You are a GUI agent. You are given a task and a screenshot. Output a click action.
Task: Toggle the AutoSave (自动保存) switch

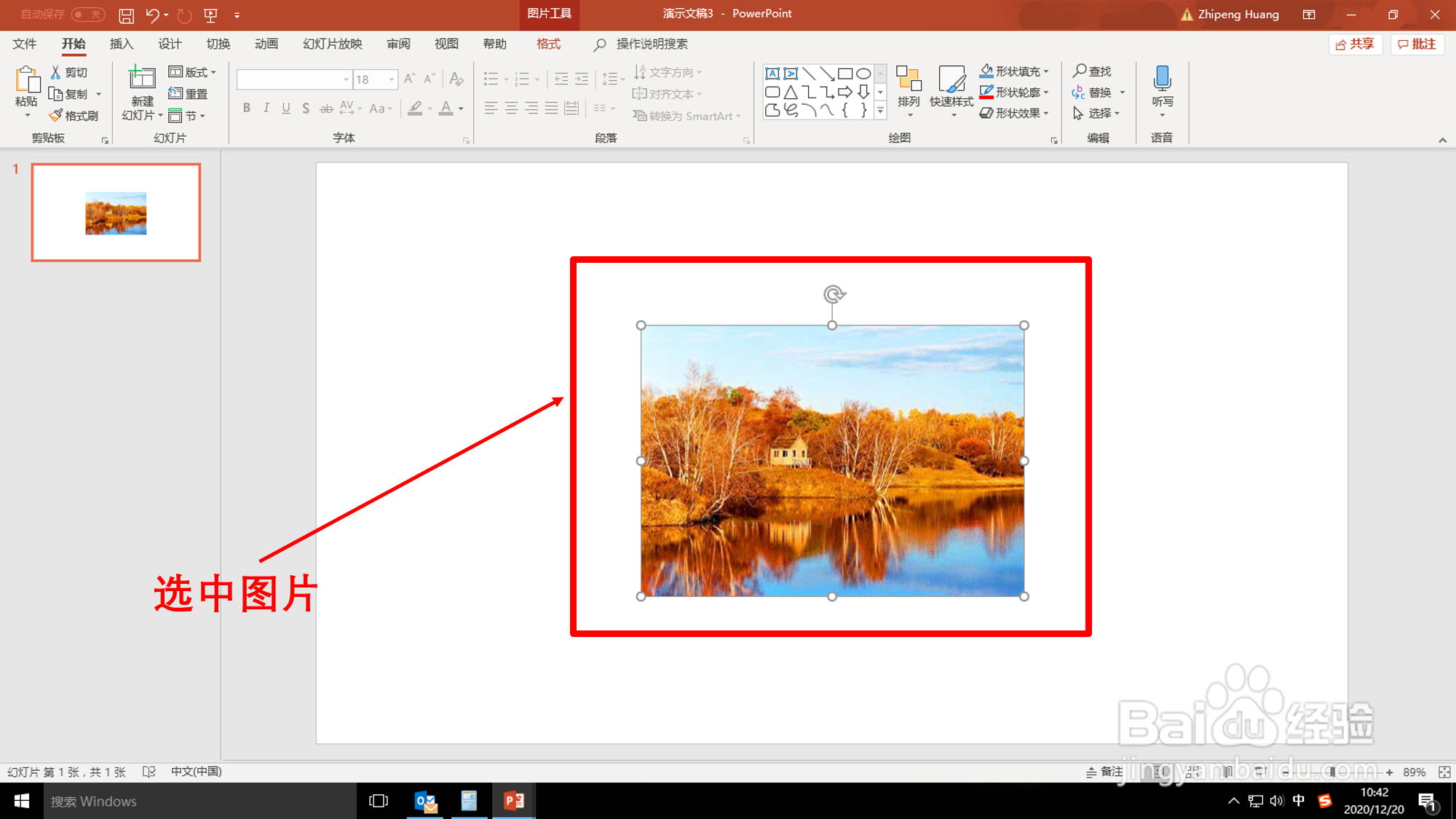(x=88, y=15)
